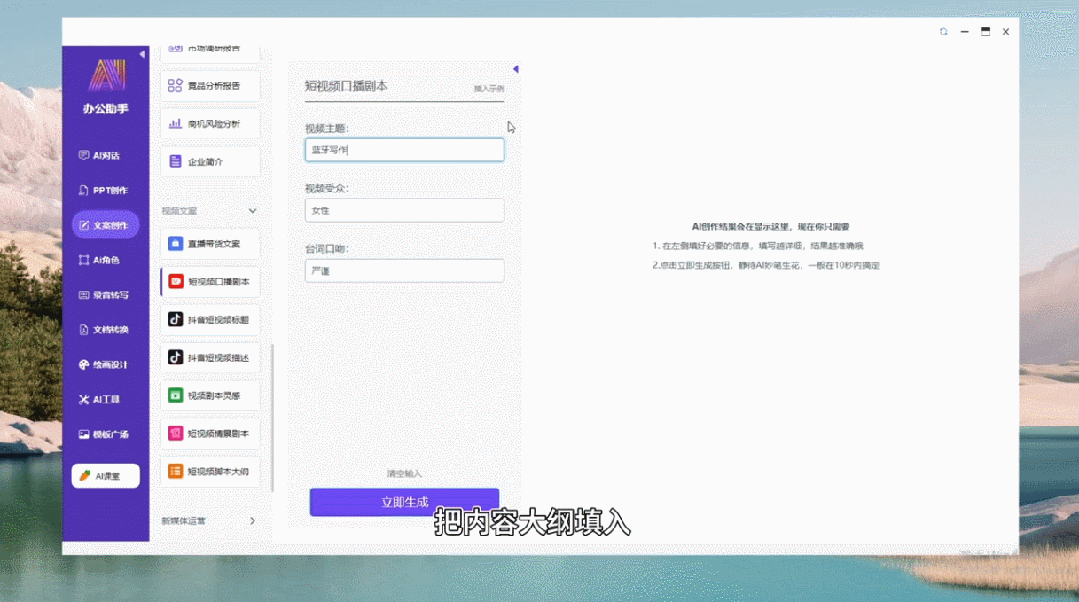The image size is (1079, 602).
Task: Select AI角色 in the left sidebar
Action: point(105,260)
